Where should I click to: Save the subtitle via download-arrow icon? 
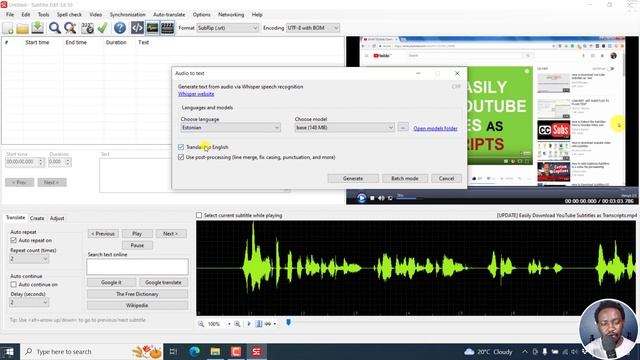point(37,28)
